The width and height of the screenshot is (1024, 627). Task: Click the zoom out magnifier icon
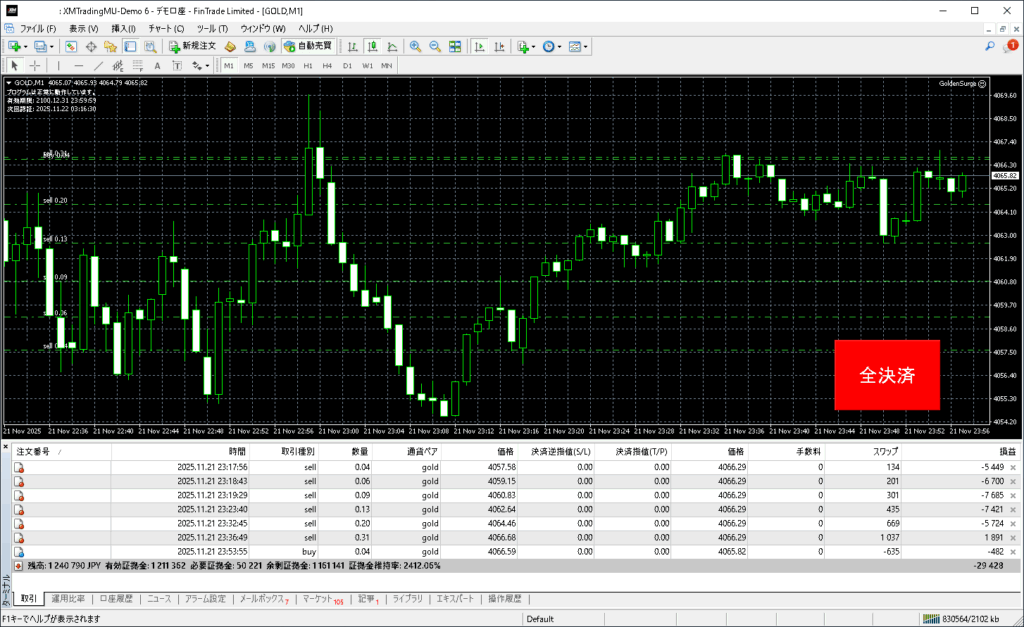[x=435, y=46]
